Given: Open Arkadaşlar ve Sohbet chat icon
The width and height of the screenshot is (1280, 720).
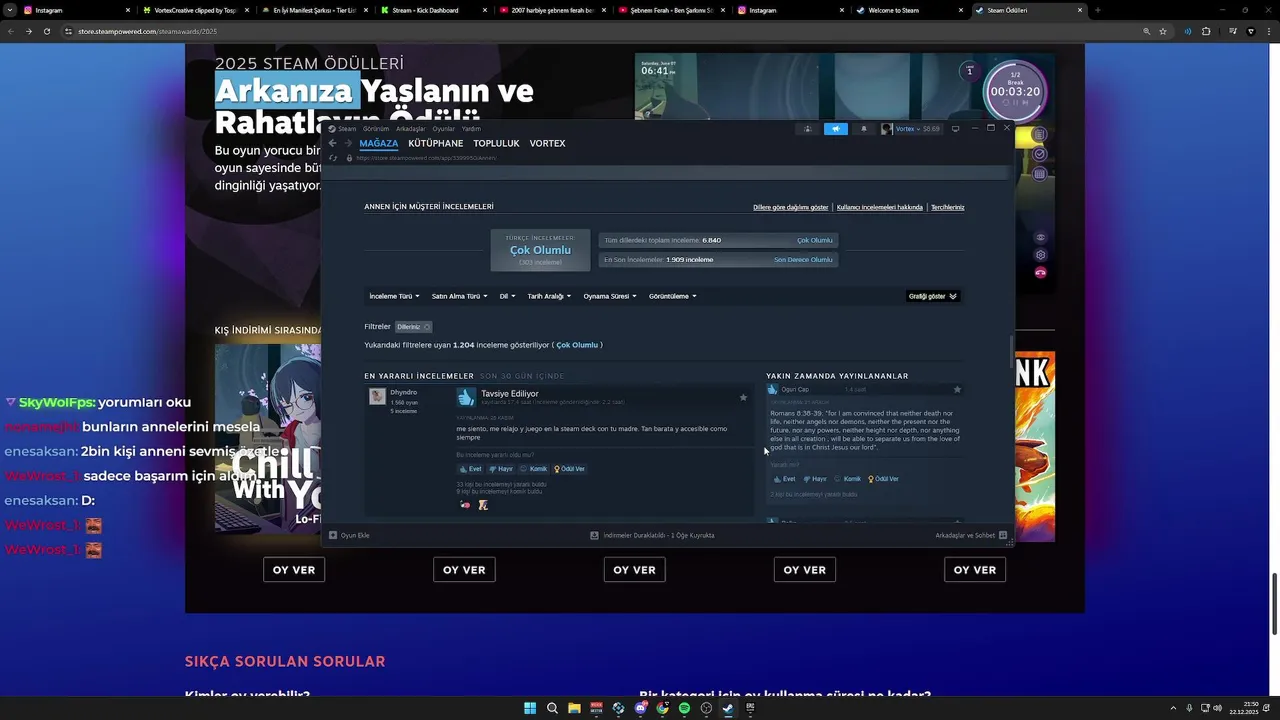Looking at the screenshot, I should point(1003,535).
